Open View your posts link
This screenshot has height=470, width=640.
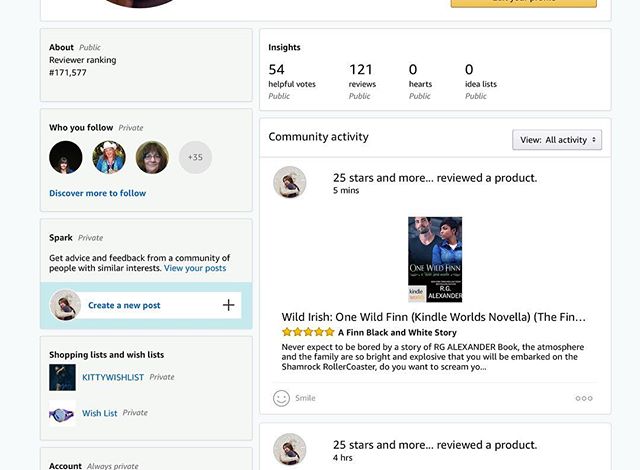coord(195,268)
